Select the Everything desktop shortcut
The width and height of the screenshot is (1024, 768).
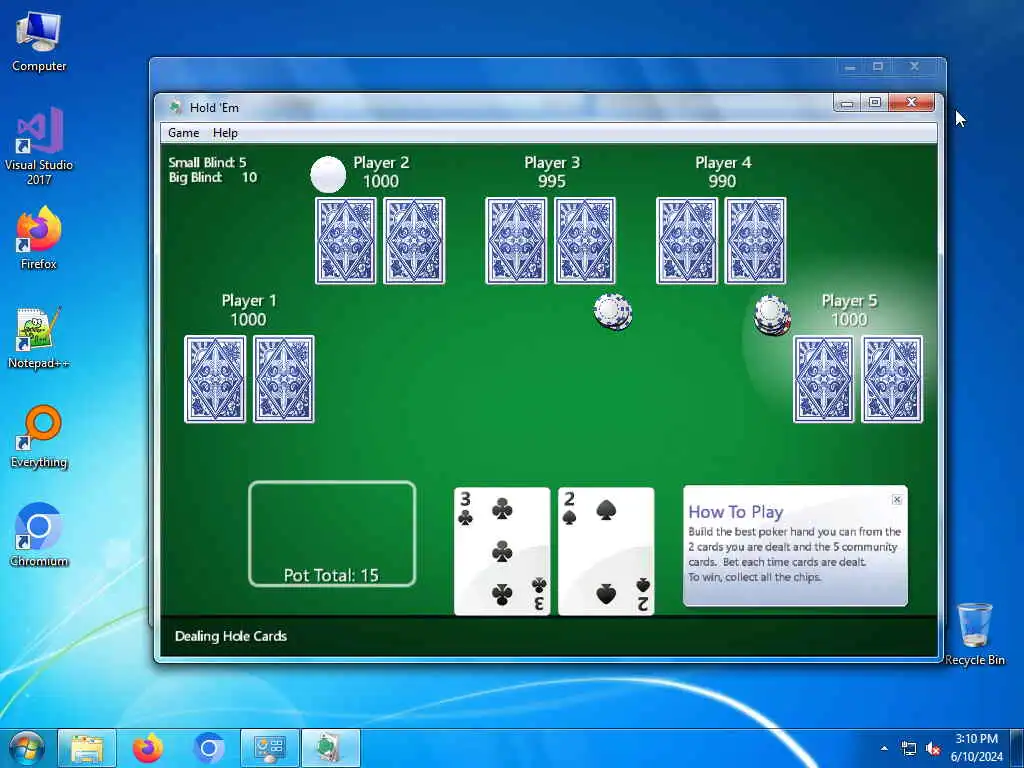[39, 437]
